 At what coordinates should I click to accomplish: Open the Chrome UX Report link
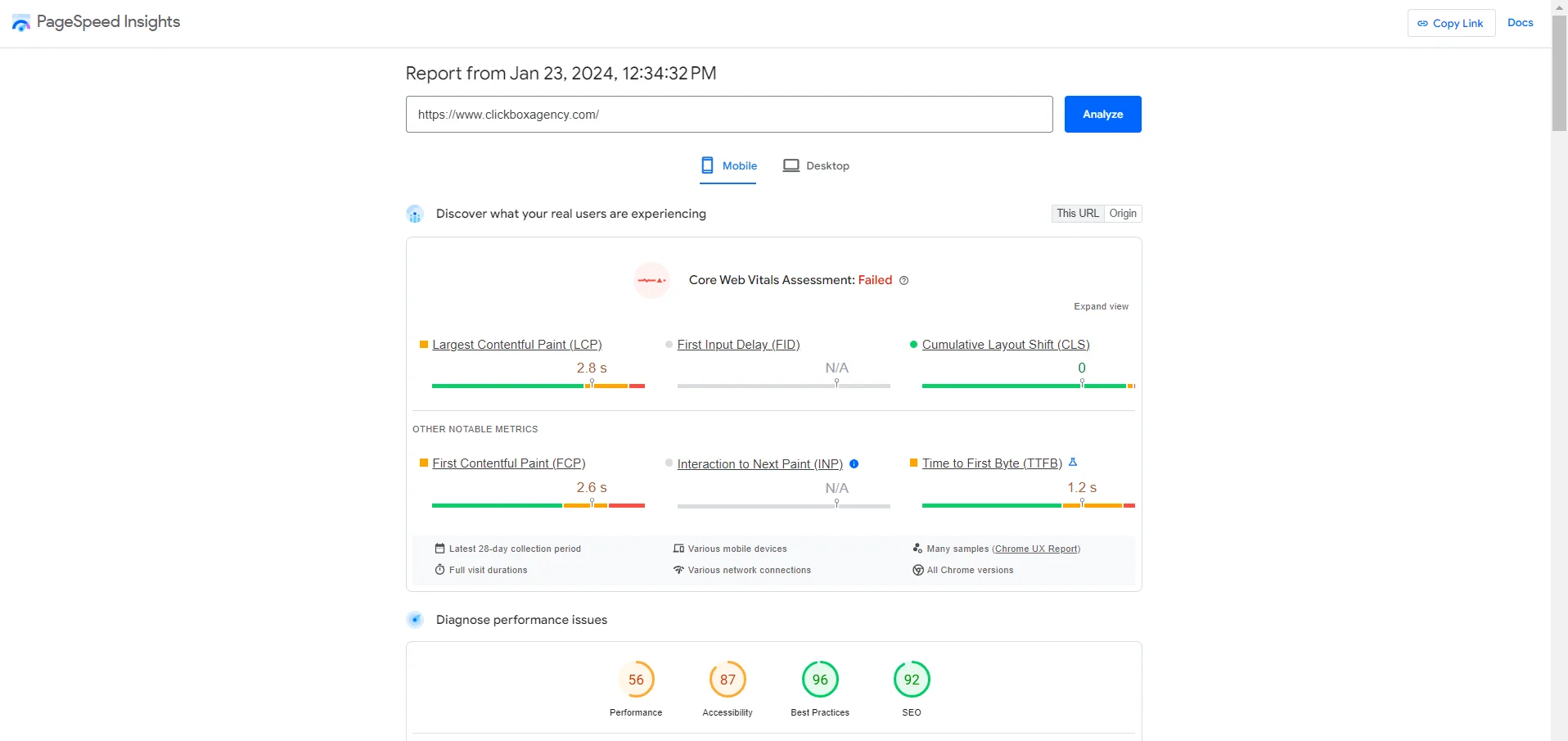1036,549
